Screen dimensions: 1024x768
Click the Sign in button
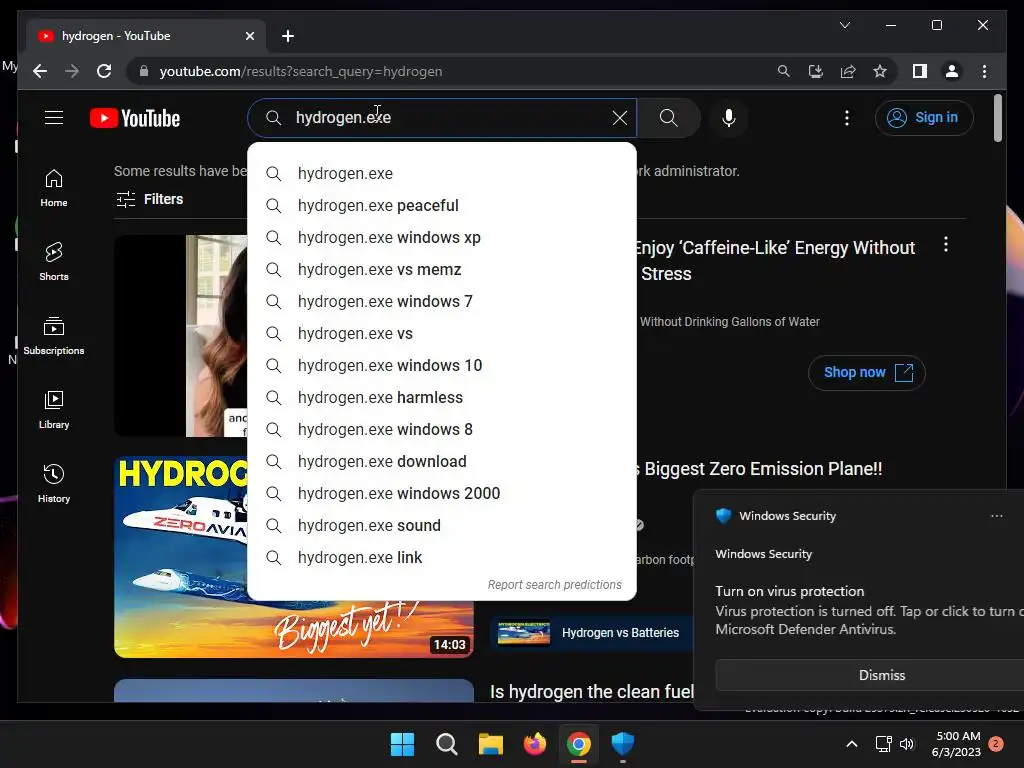point(924,118)
